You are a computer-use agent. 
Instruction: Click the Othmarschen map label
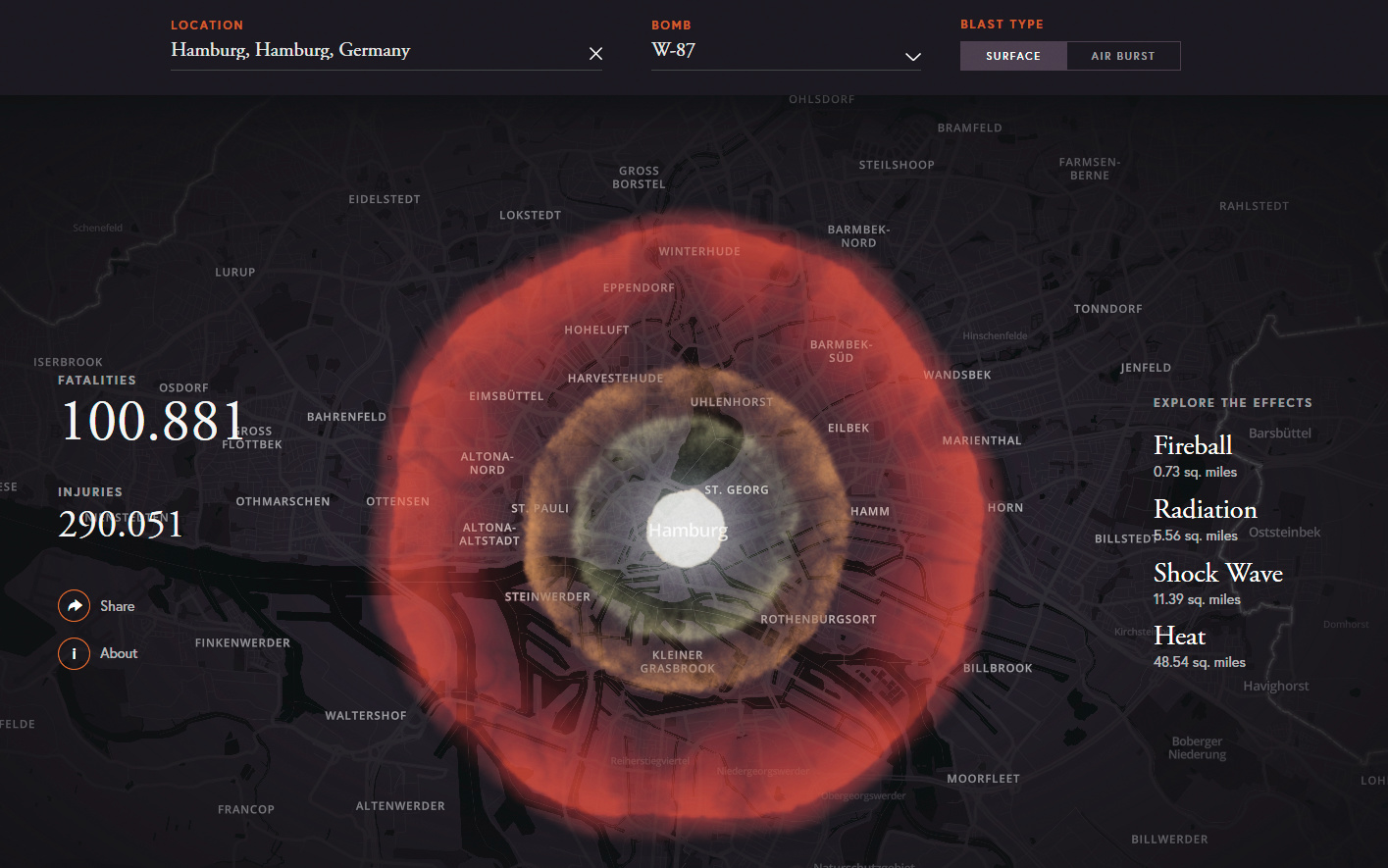pyautogui.click(x=283, y=502)
